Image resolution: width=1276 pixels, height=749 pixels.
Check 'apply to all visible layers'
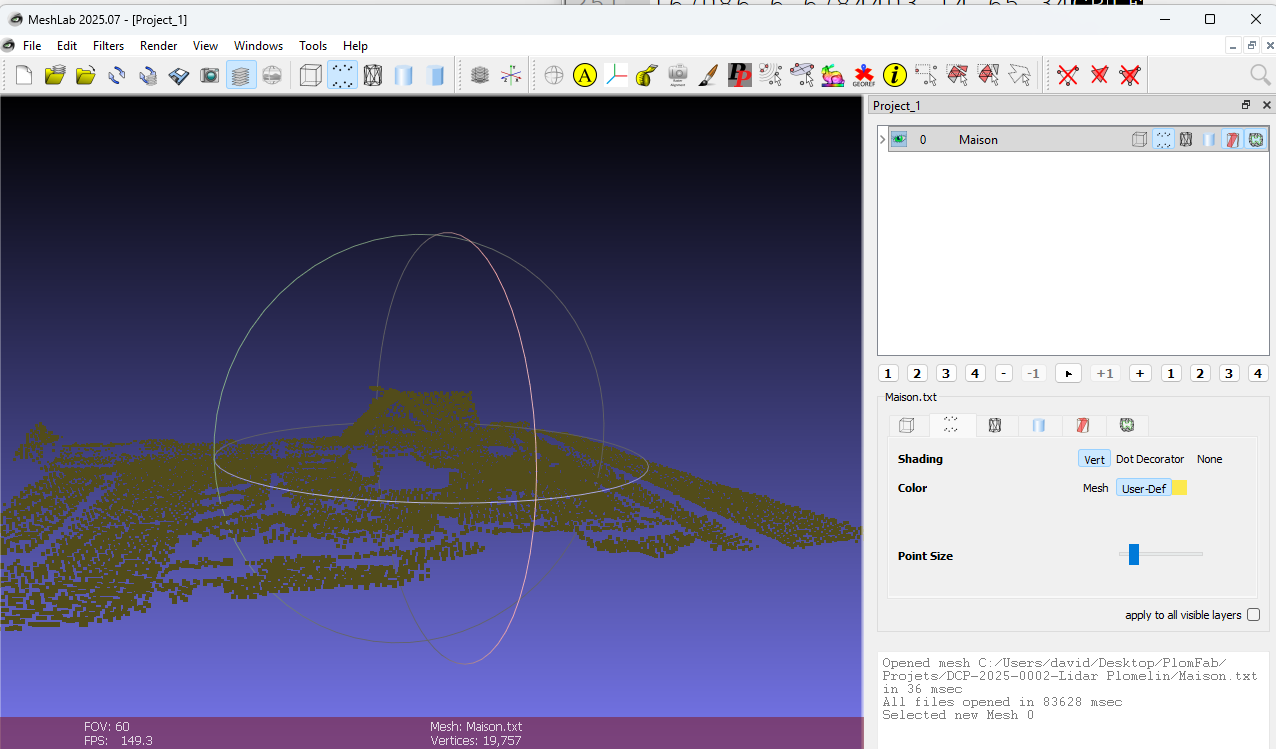[x=1254, y=615]
